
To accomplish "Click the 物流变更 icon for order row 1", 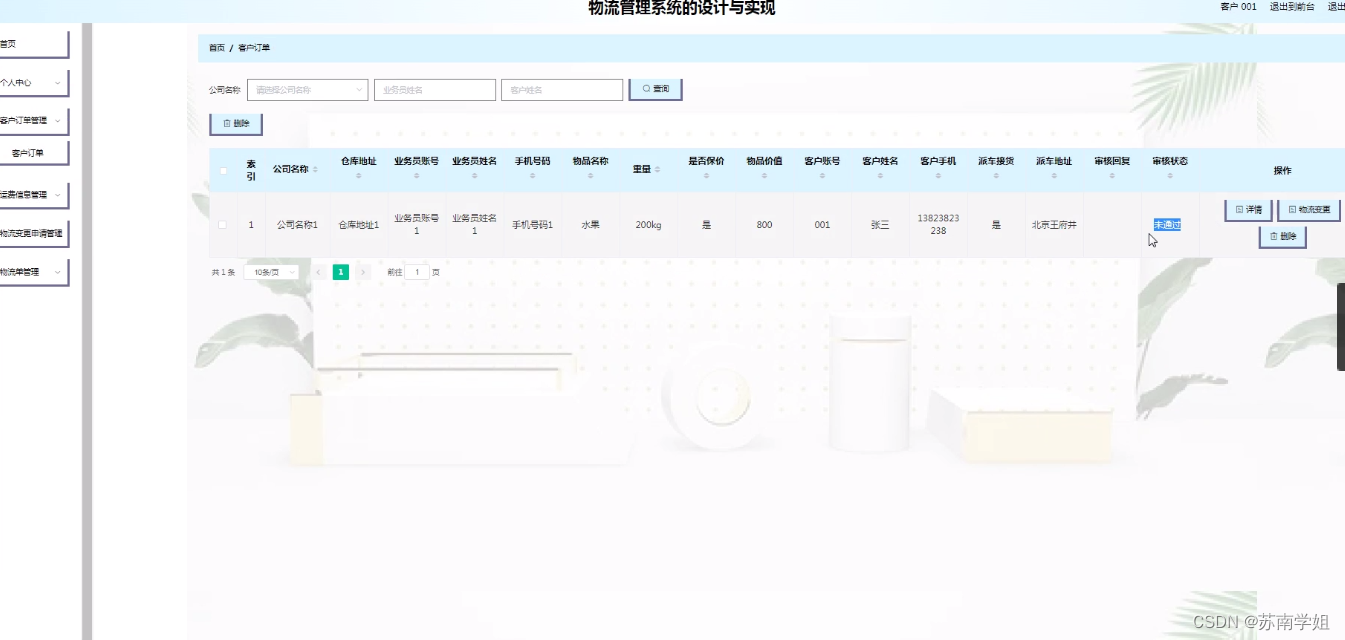I will (x=1293, y=209).
